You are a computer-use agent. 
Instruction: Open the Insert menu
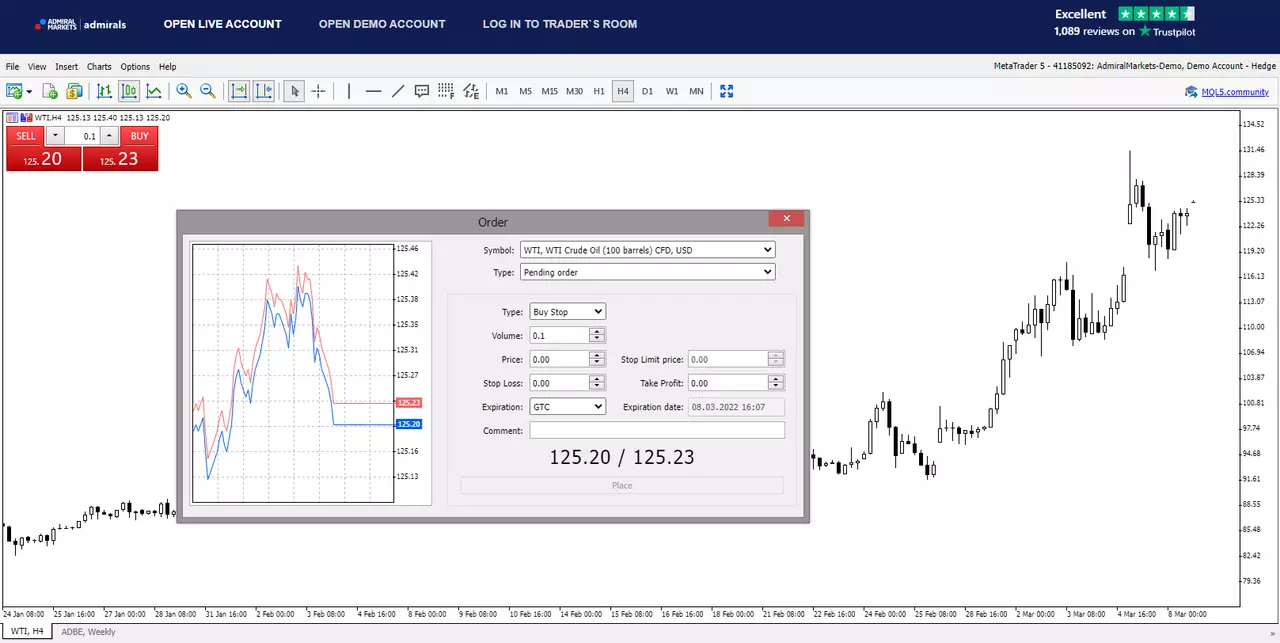coord(67,67)
